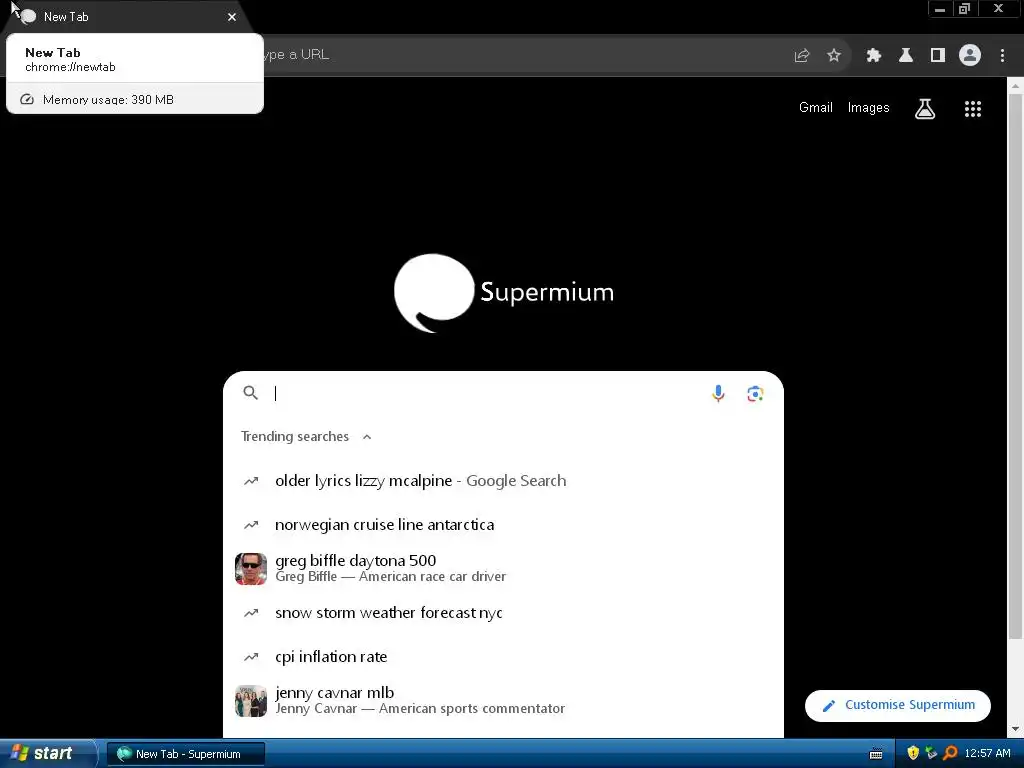Click the share this page icon
The image size is (1024, 768).
[x=802, y=56]
